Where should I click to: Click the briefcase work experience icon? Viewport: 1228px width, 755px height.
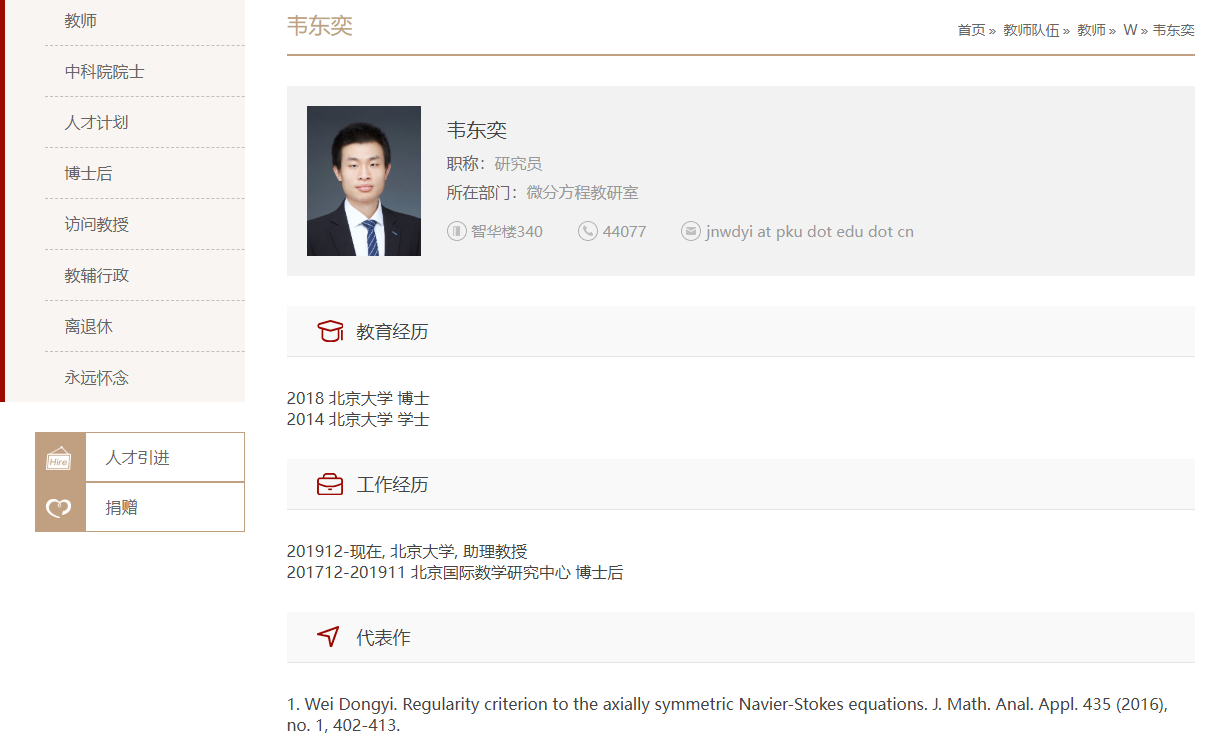[x=330, y=485]
